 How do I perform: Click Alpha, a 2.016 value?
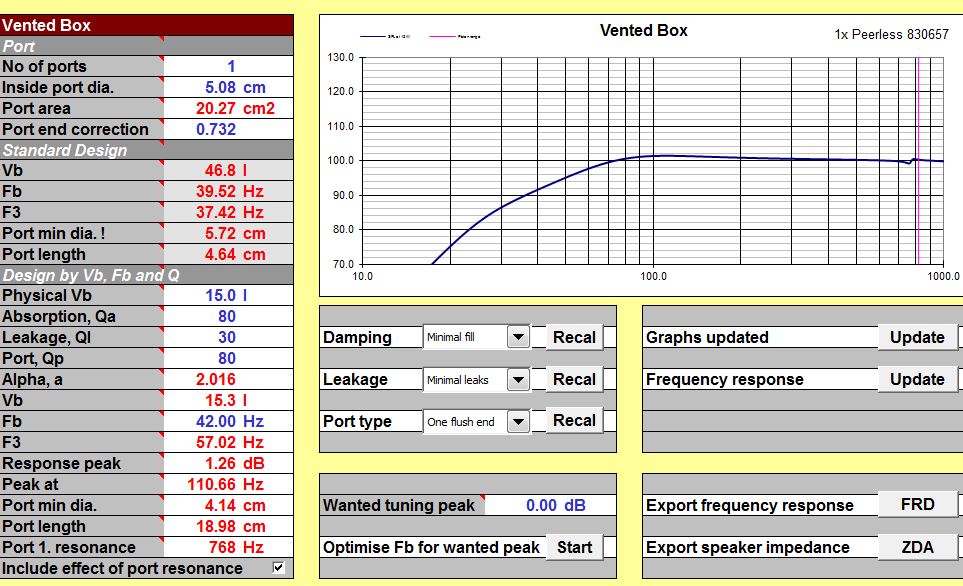coord(228,379)
